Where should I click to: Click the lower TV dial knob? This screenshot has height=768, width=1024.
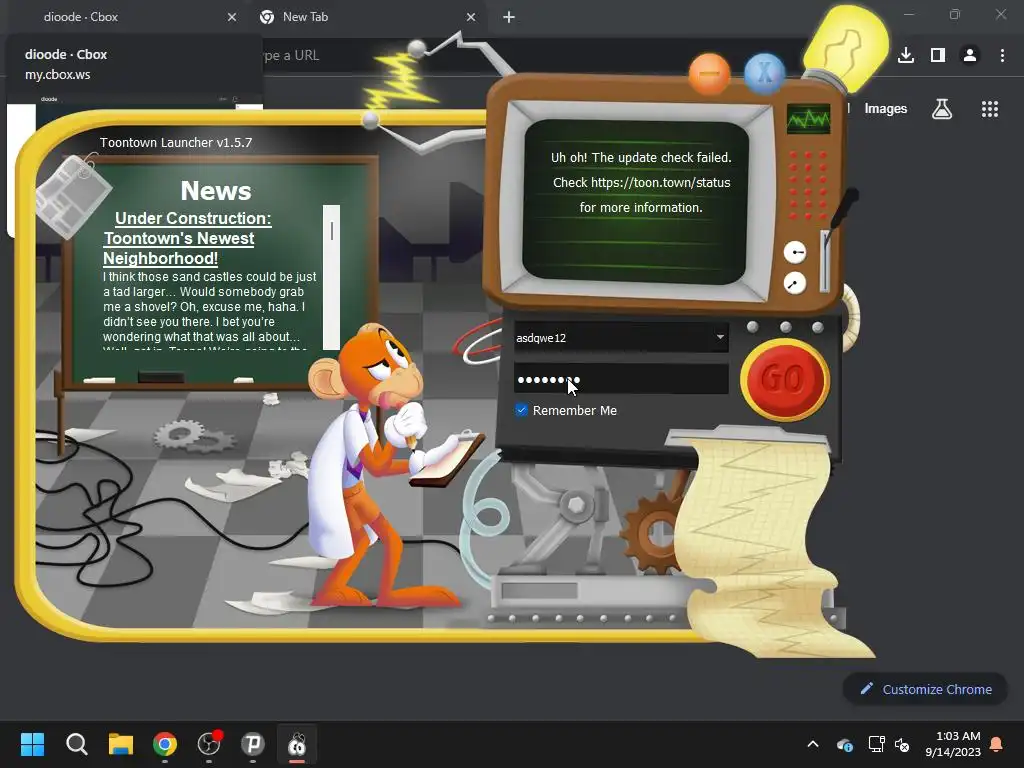[795, 283]
